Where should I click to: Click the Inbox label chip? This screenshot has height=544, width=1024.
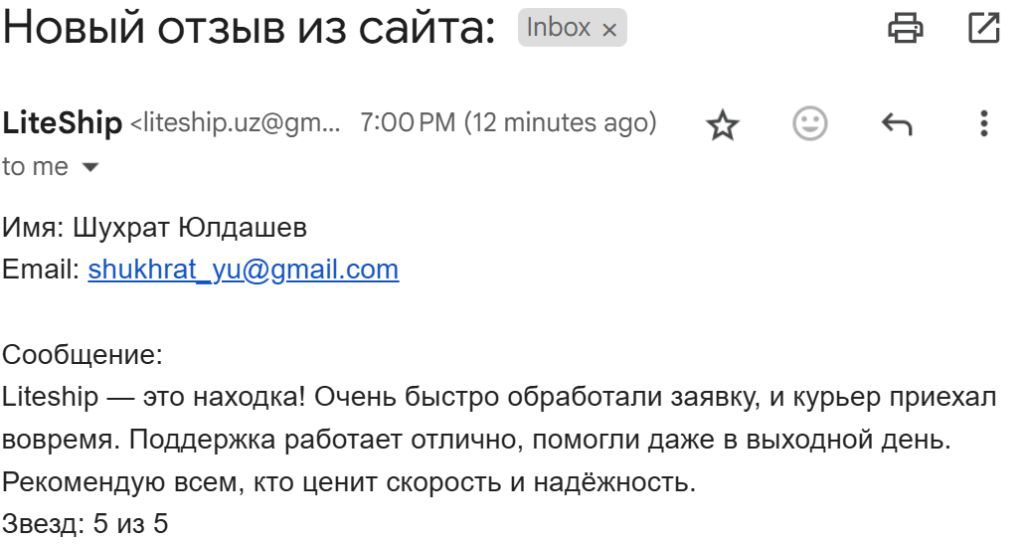[x=572, y=27]
